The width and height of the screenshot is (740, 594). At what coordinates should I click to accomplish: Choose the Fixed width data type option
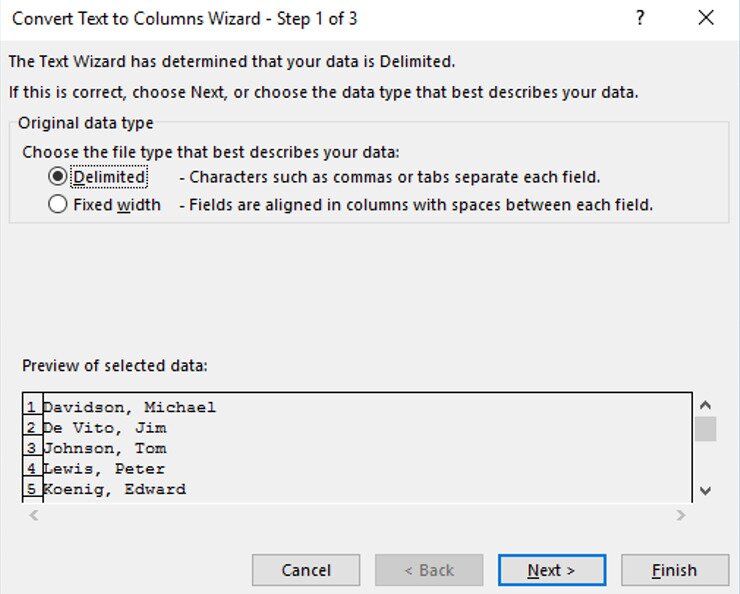58,205
